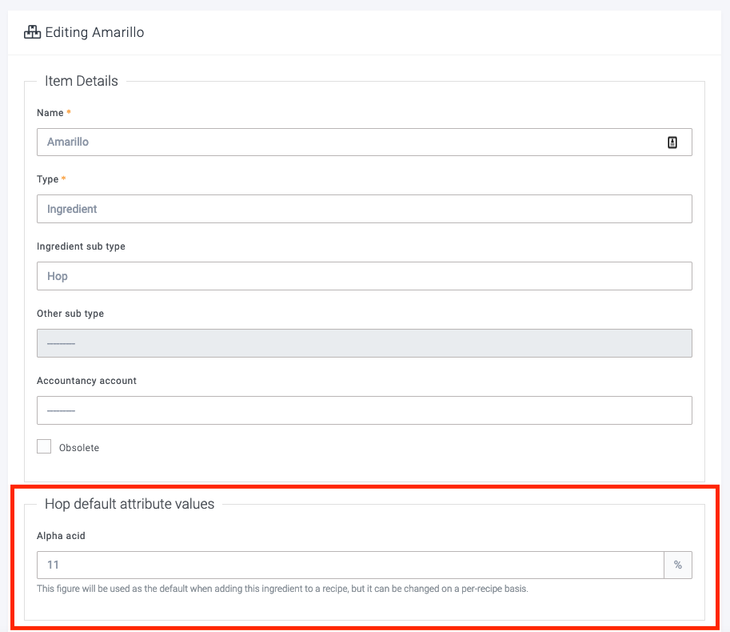Open the Type dropdown showing Ingredient
Image resolution: width=730 pixels, height=632 pixels.
tap(364, 209)
